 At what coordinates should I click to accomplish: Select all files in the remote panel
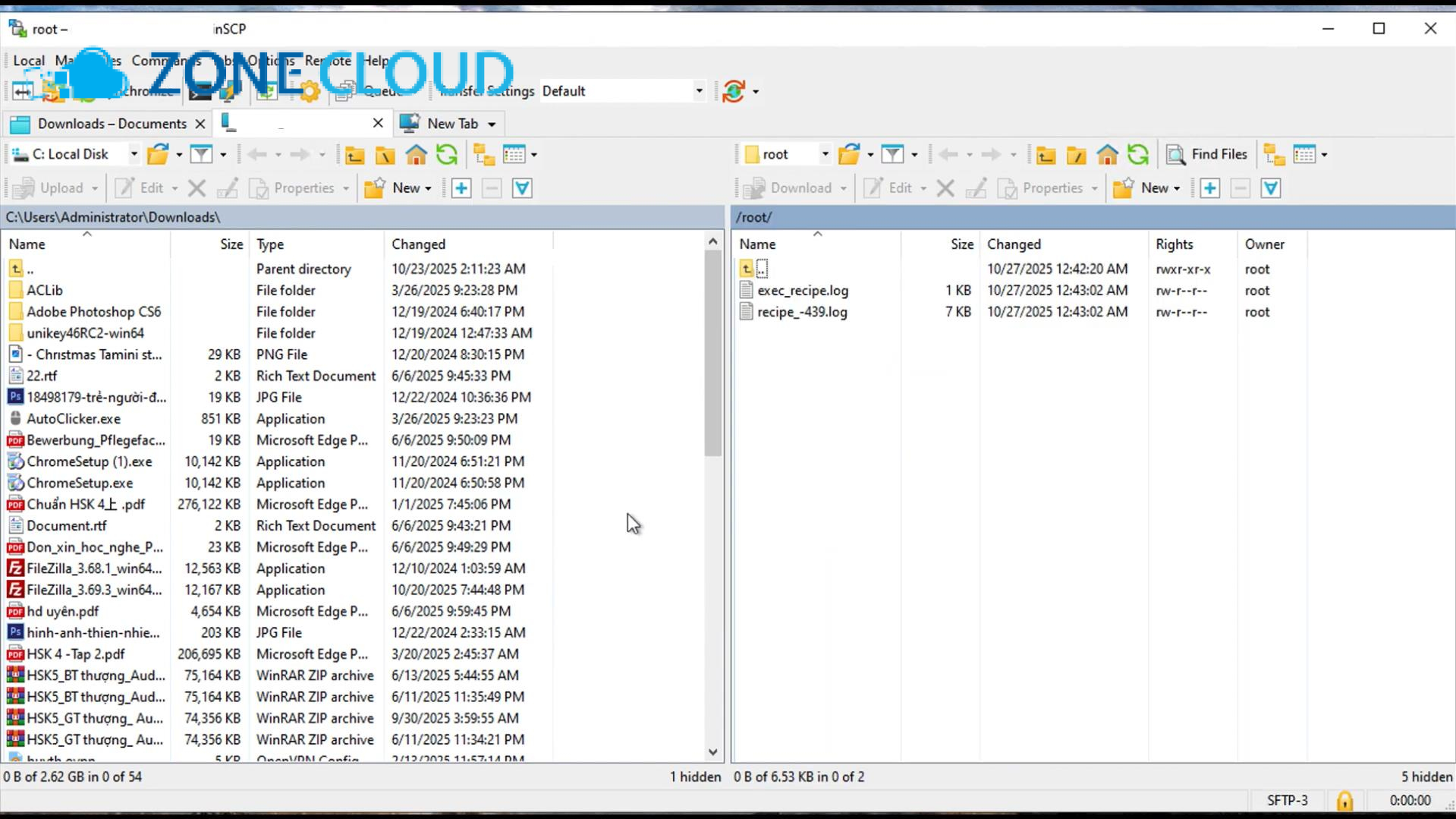pyautogui.click(x=1209, y=187)
